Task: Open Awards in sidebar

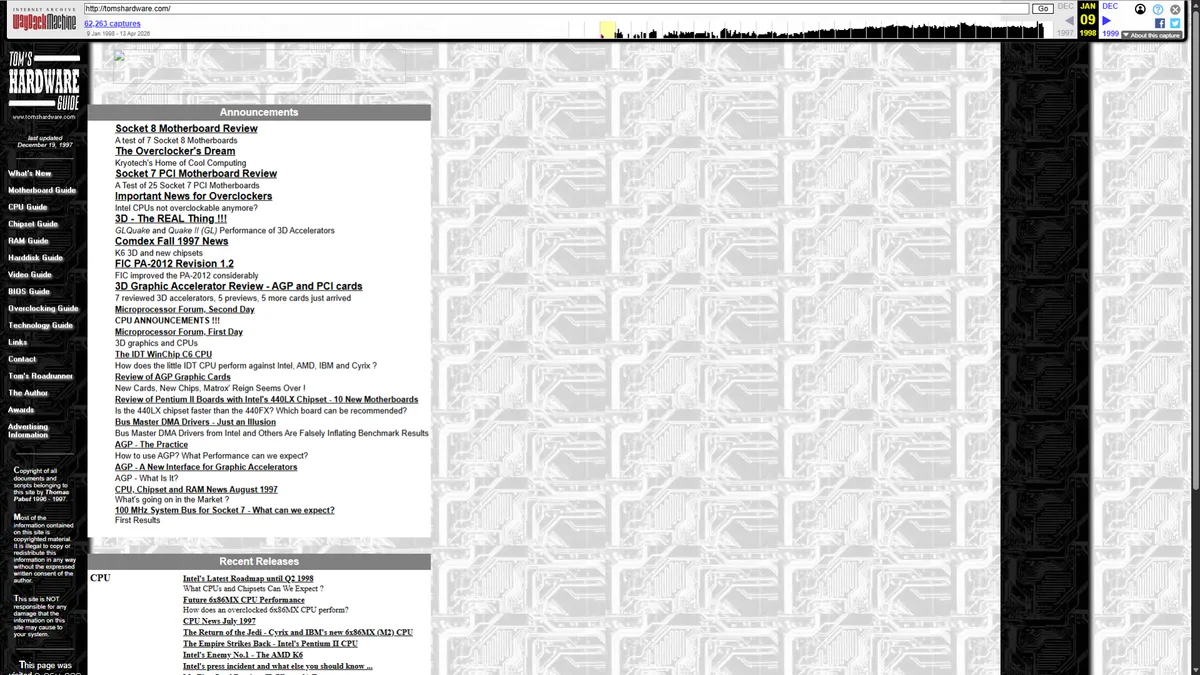Action: tap(21, 410)
